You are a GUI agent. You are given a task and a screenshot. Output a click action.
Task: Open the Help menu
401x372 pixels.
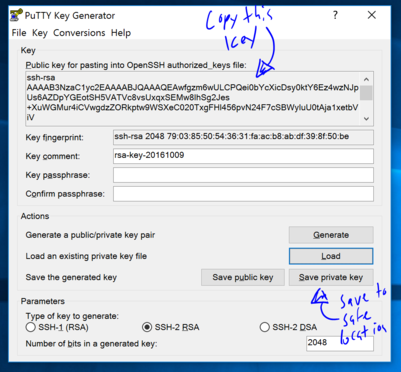[x=121, y=33]
